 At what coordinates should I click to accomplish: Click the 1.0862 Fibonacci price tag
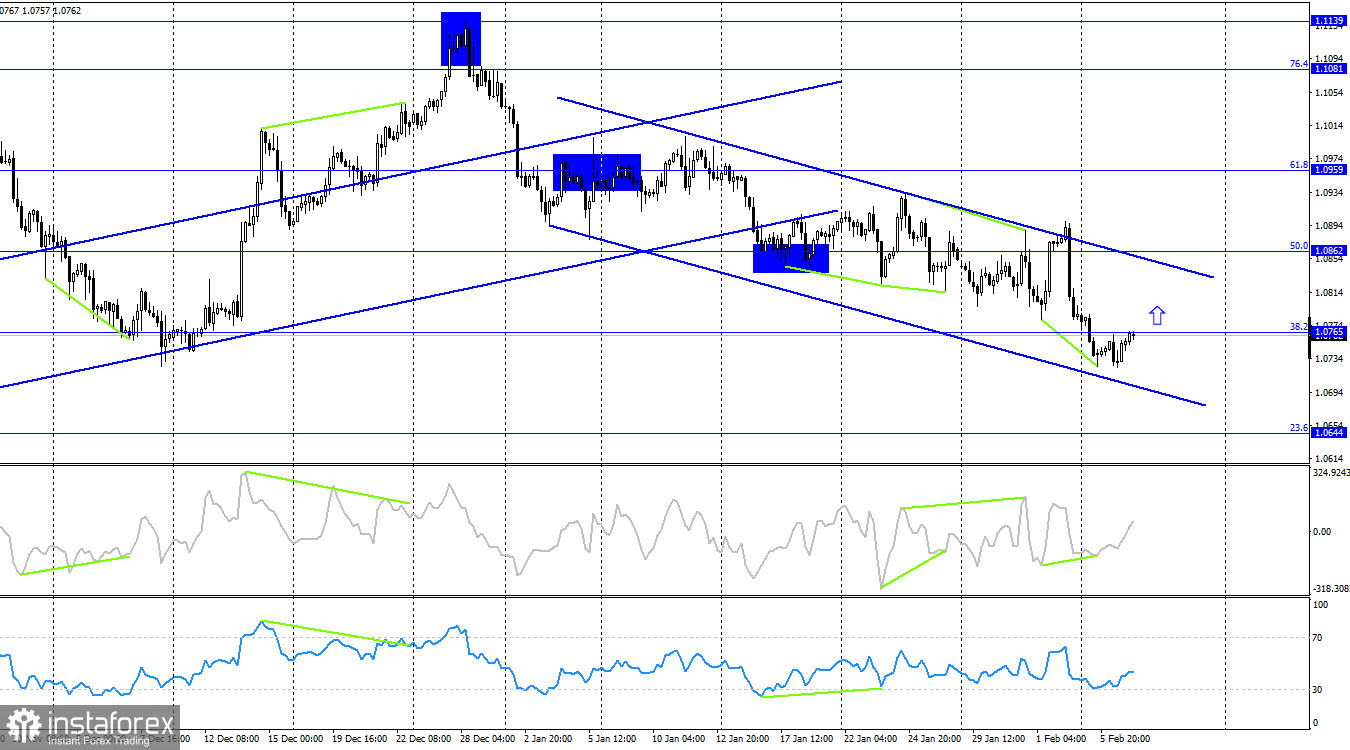coord(1329,251)
